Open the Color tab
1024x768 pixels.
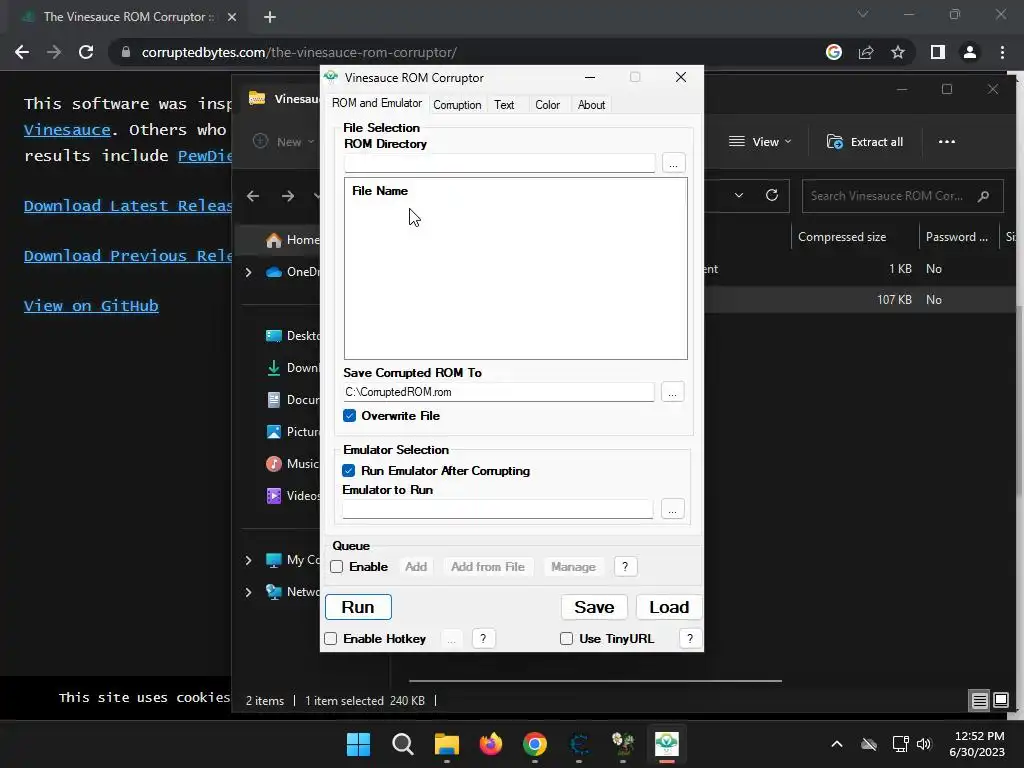point(547,104)
